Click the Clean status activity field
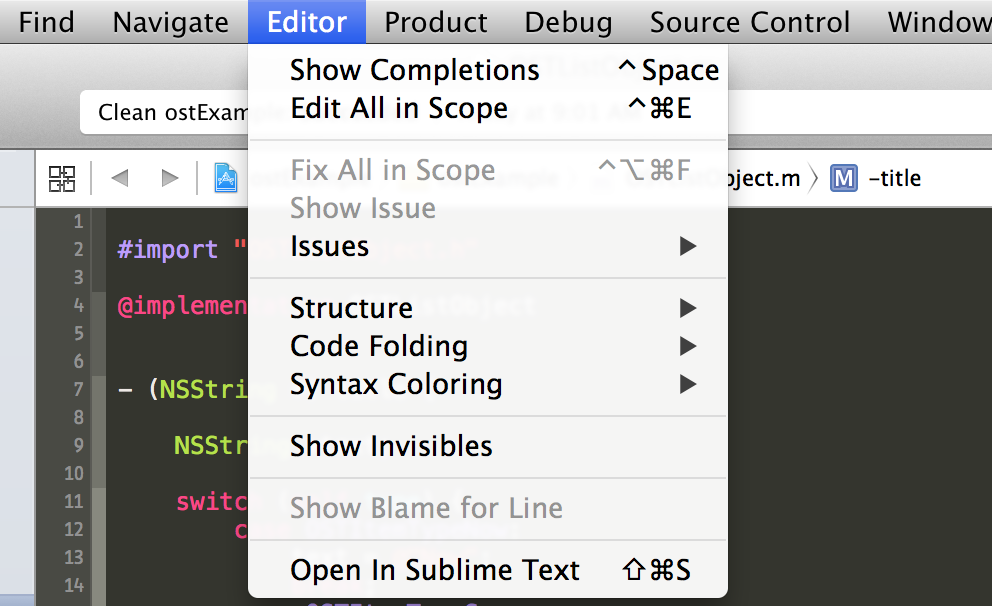 164,112
